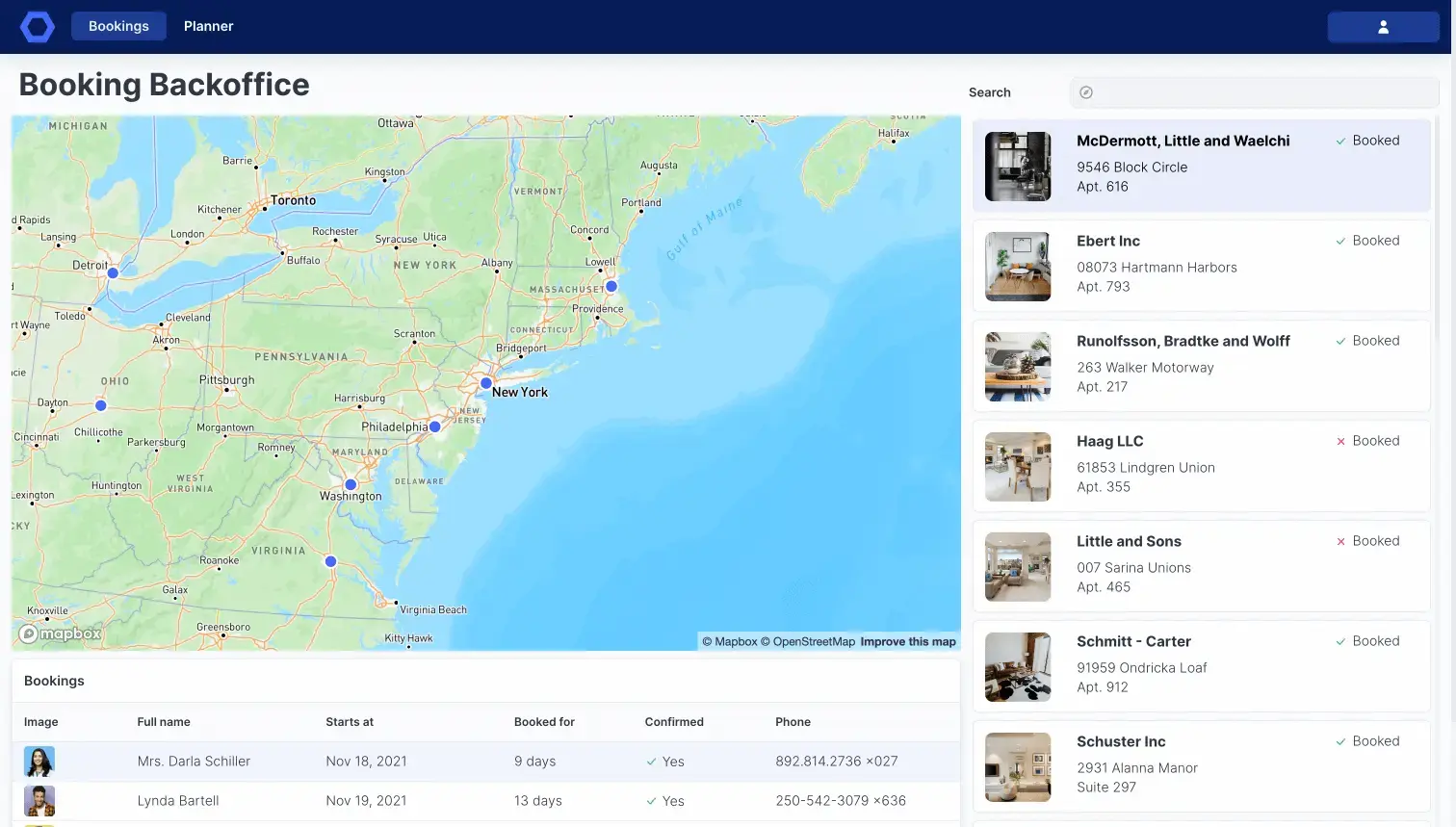Switch to the Planner tab
Viewport: 1456px width, 827px height.
(x=209, y=26)
